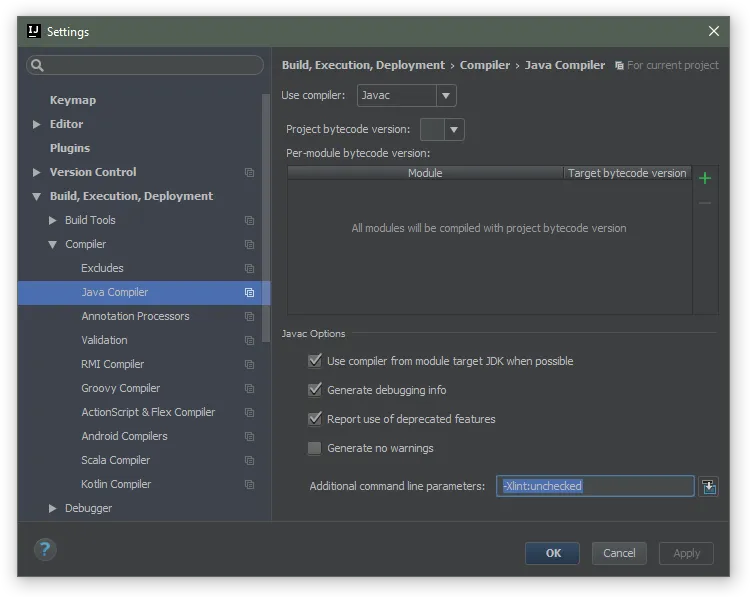Collapse the Compiler tree node
The image size is (750, 597).
(x=52, y=244)
